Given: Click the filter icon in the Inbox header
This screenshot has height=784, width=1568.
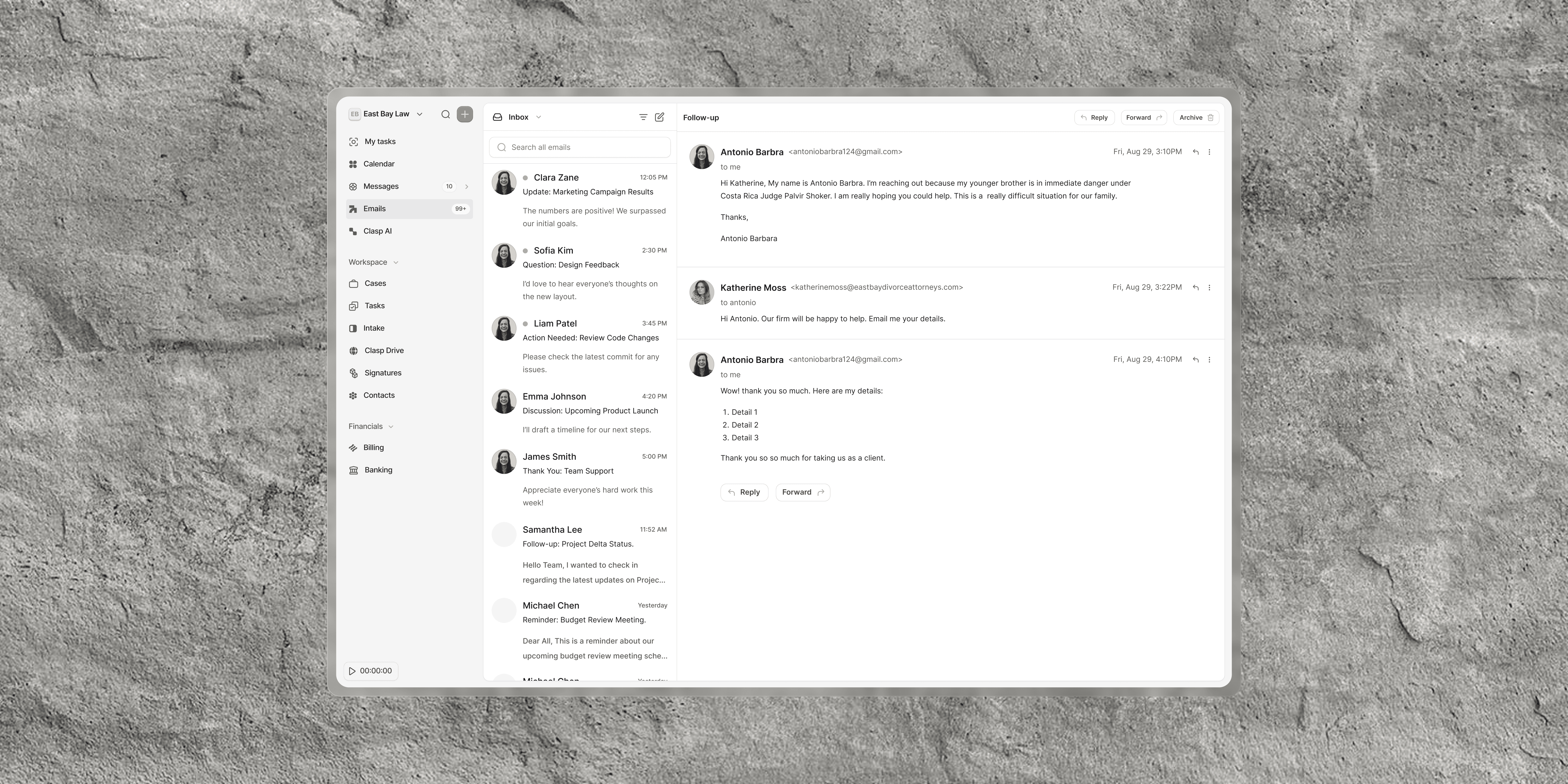Looking at the screenshot, I should pyautogui.click(x=643, y=117).
